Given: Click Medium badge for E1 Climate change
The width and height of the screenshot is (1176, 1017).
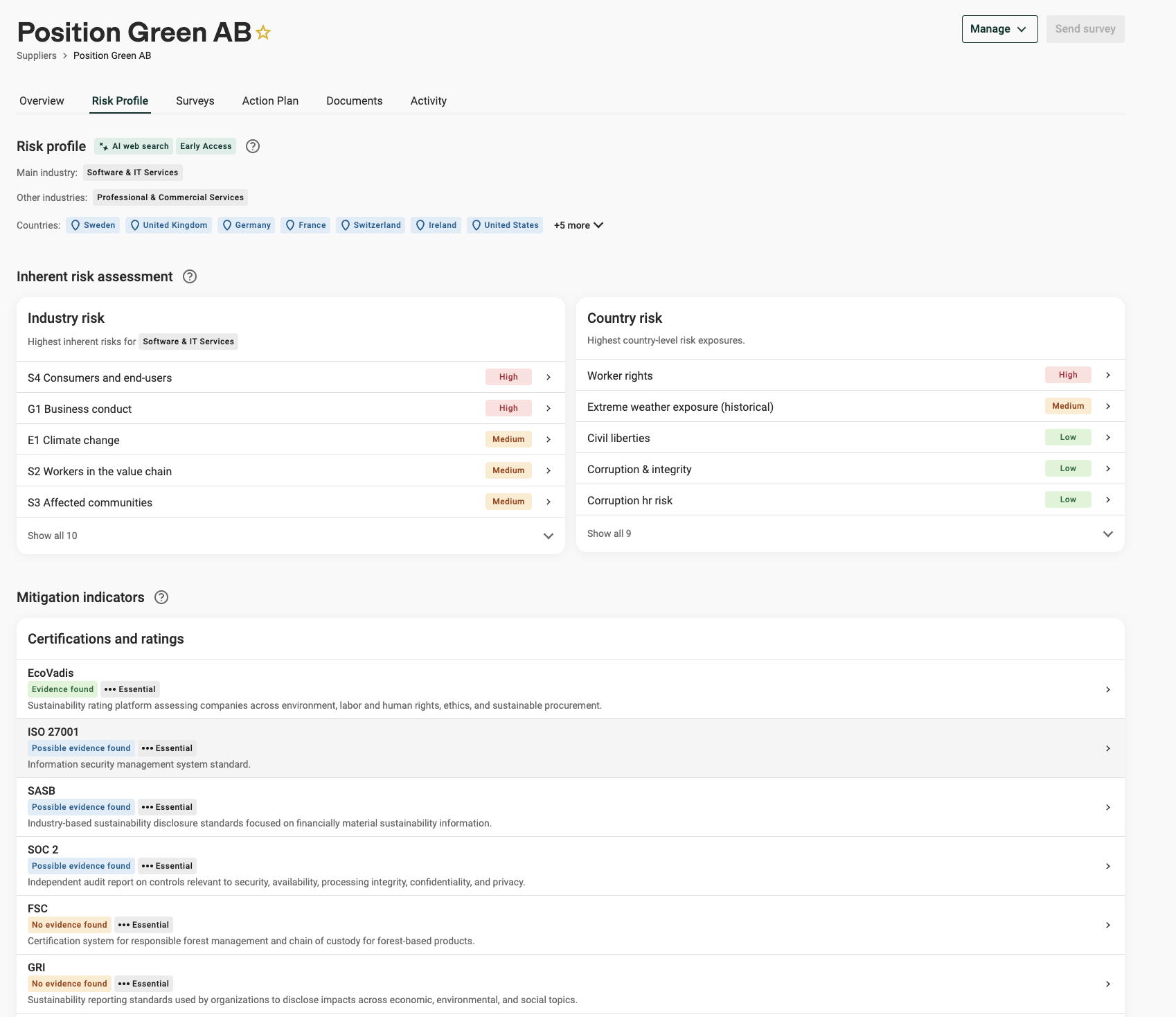Looking at the screenshot, I should coord(508,439).
